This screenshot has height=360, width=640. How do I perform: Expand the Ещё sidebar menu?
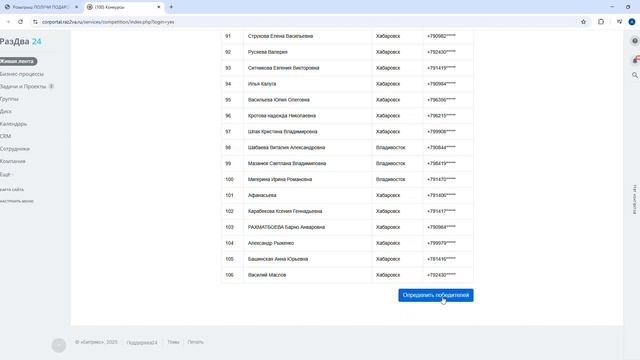[x=6, y=174]
